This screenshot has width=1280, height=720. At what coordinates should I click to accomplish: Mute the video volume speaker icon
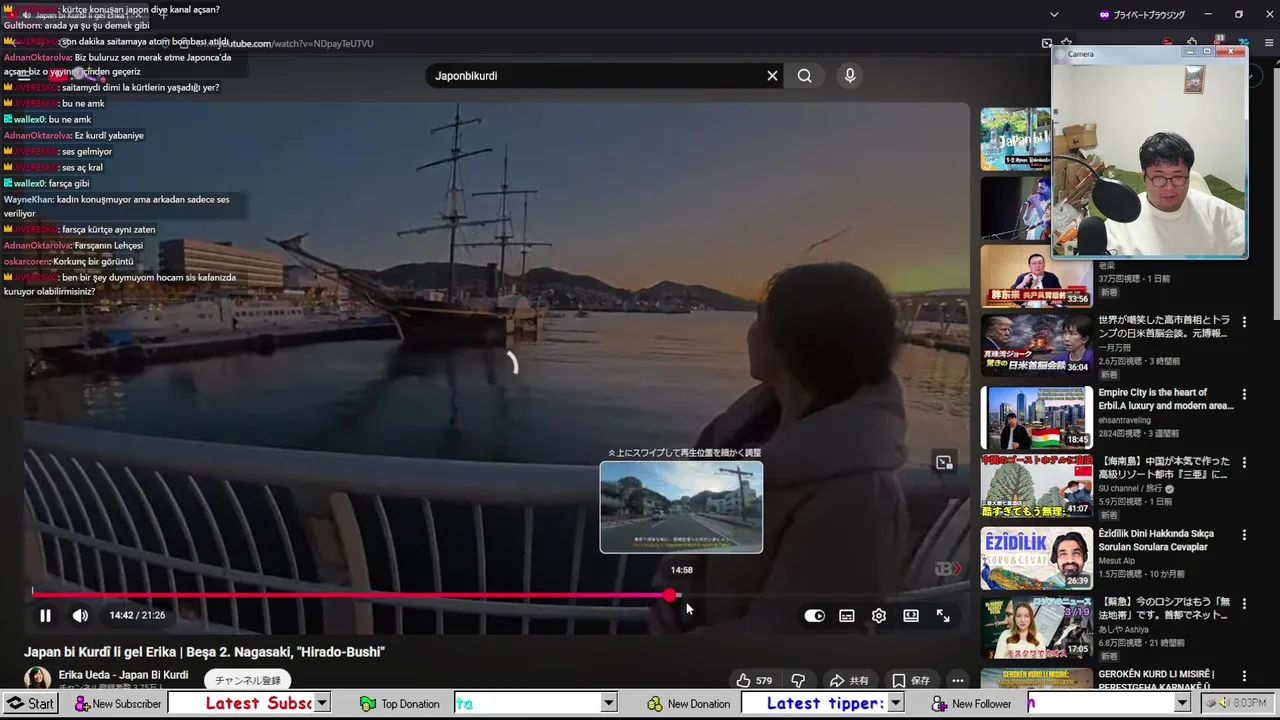tap(80, 616)
